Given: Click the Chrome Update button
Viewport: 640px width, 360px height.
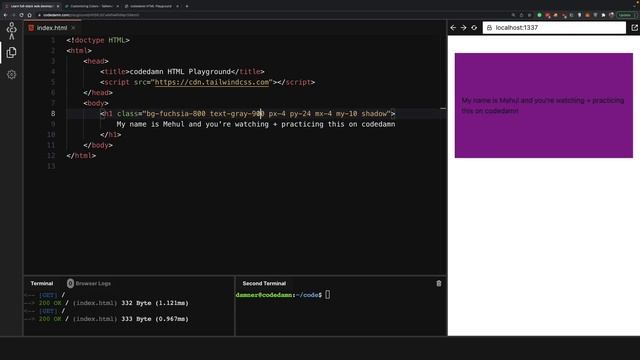Looking at the screenshot, I should coord(625,15).
